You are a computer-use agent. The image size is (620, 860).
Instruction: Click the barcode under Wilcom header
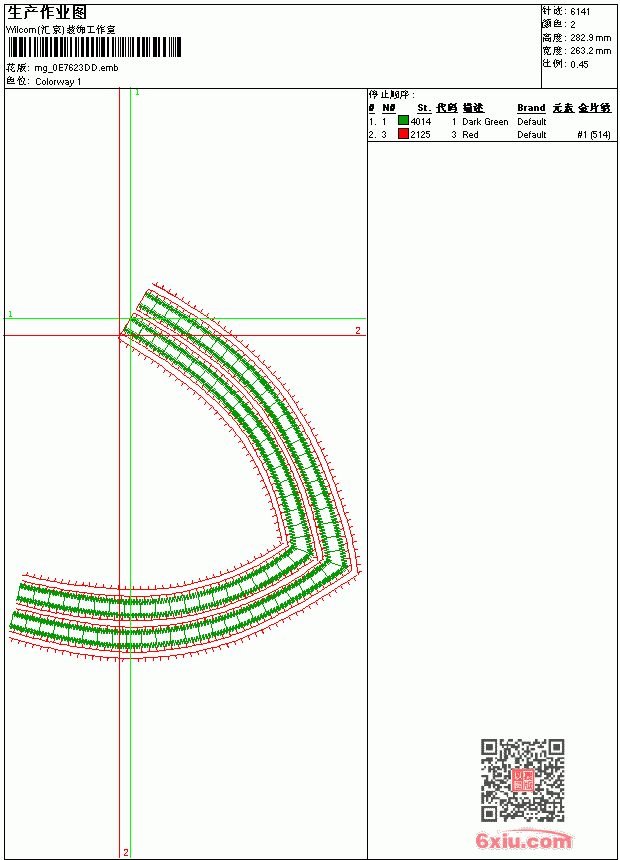pos(94,47)
